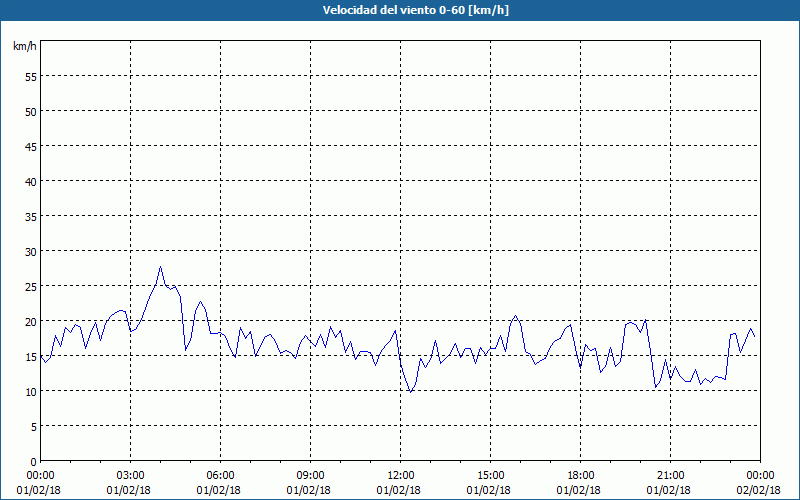The height and width of the screenshot is (500, 800).
Task: Select the '03:00' time label
Action: tap(131, 476)
